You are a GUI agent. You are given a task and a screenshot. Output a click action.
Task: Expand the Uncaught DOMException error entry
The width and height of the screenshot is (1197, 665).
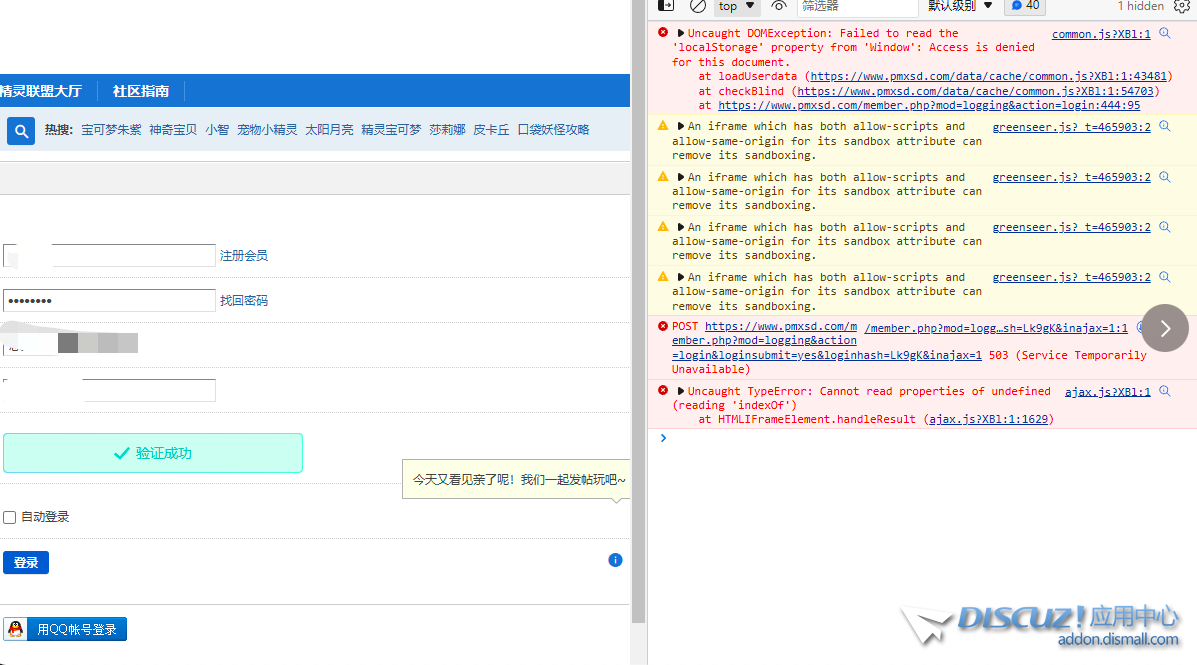[682, 34]
